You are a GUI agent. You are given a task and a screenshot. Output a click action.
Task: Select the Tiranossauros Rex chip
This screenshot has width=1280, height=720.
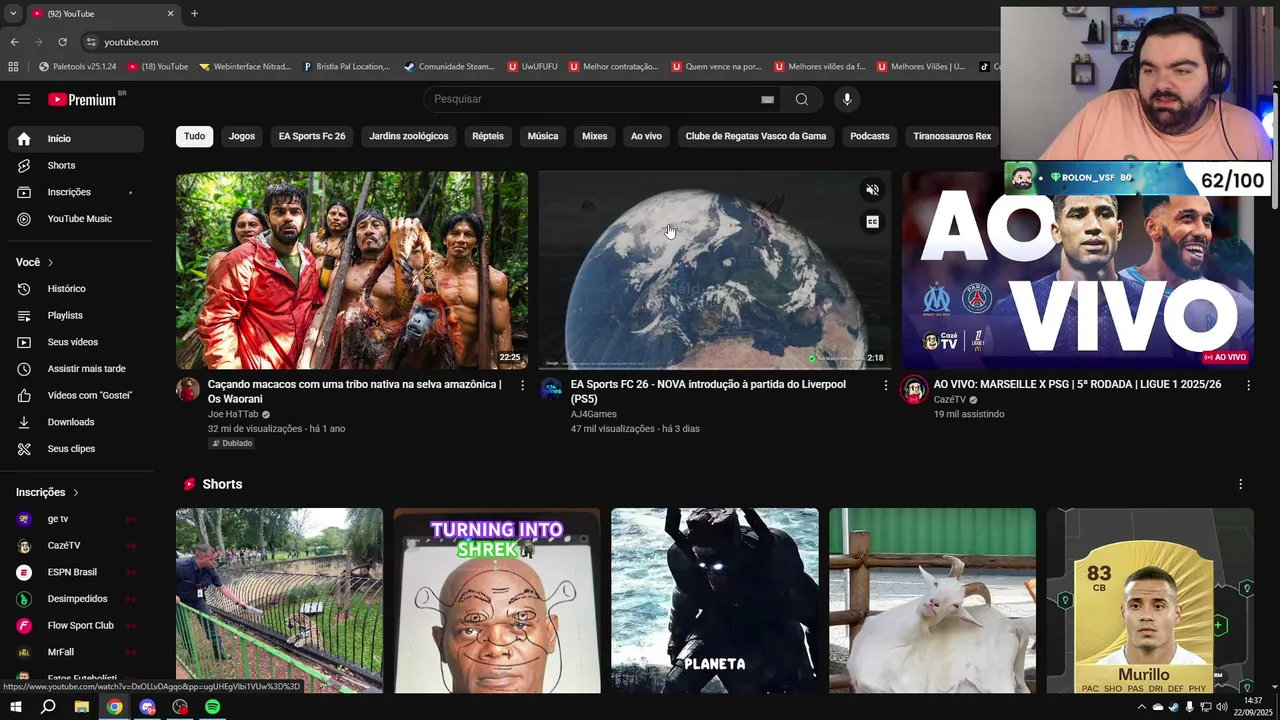pyautogui.click(x=952, y=136)
